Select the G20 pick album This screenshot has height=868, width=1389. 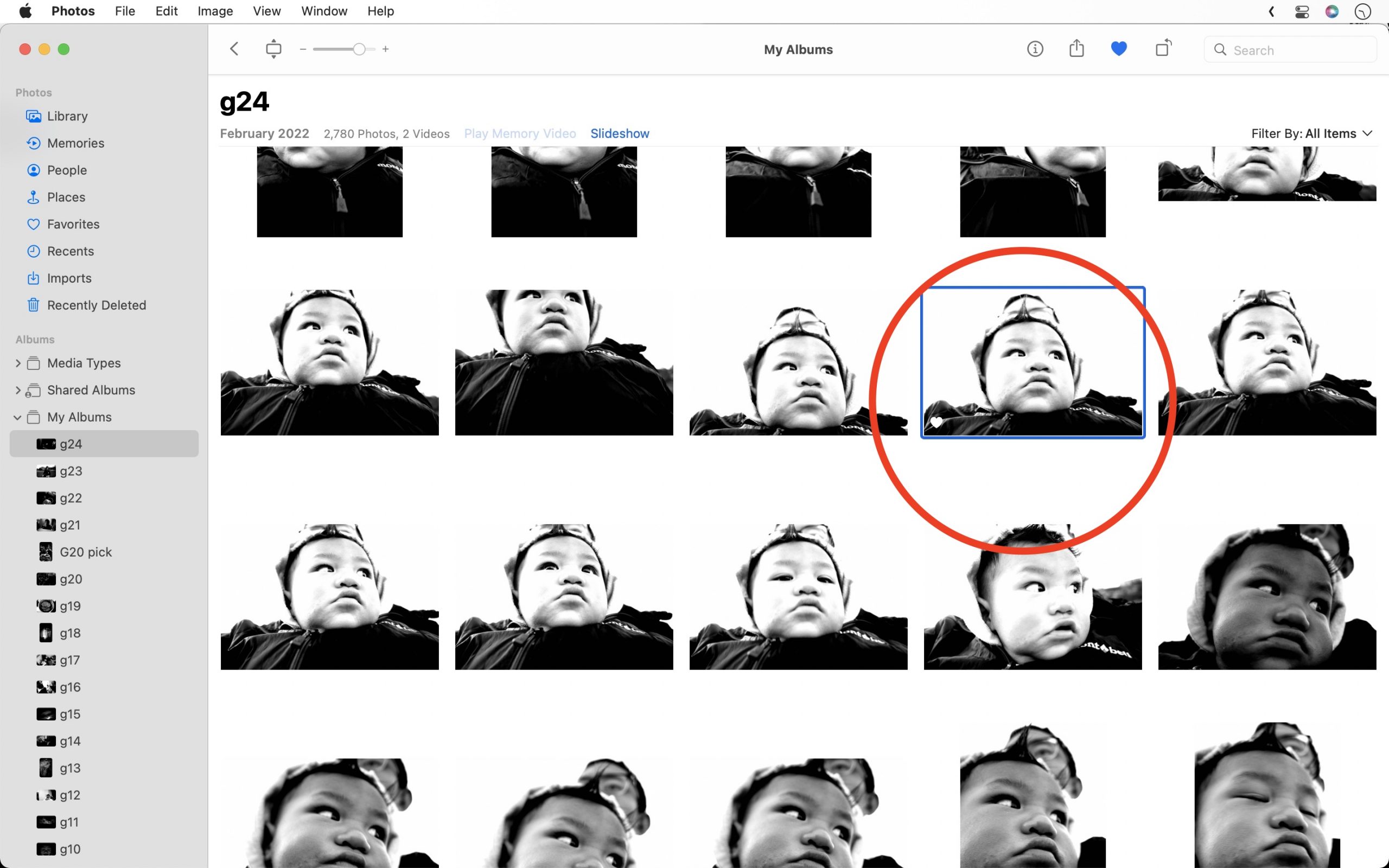(104, 552)
